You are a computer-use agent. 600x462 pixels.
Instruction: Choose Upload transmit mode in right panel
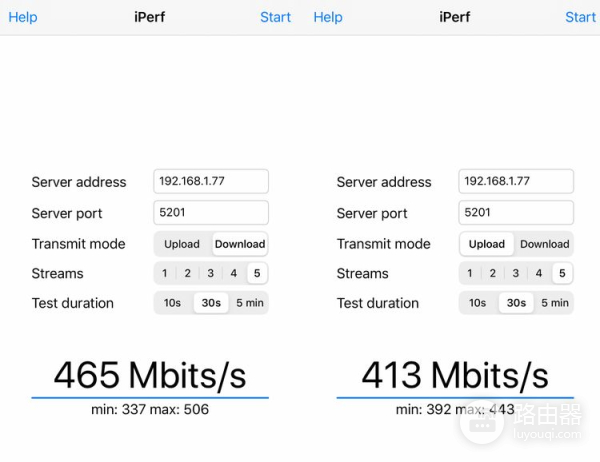point(487,244)
